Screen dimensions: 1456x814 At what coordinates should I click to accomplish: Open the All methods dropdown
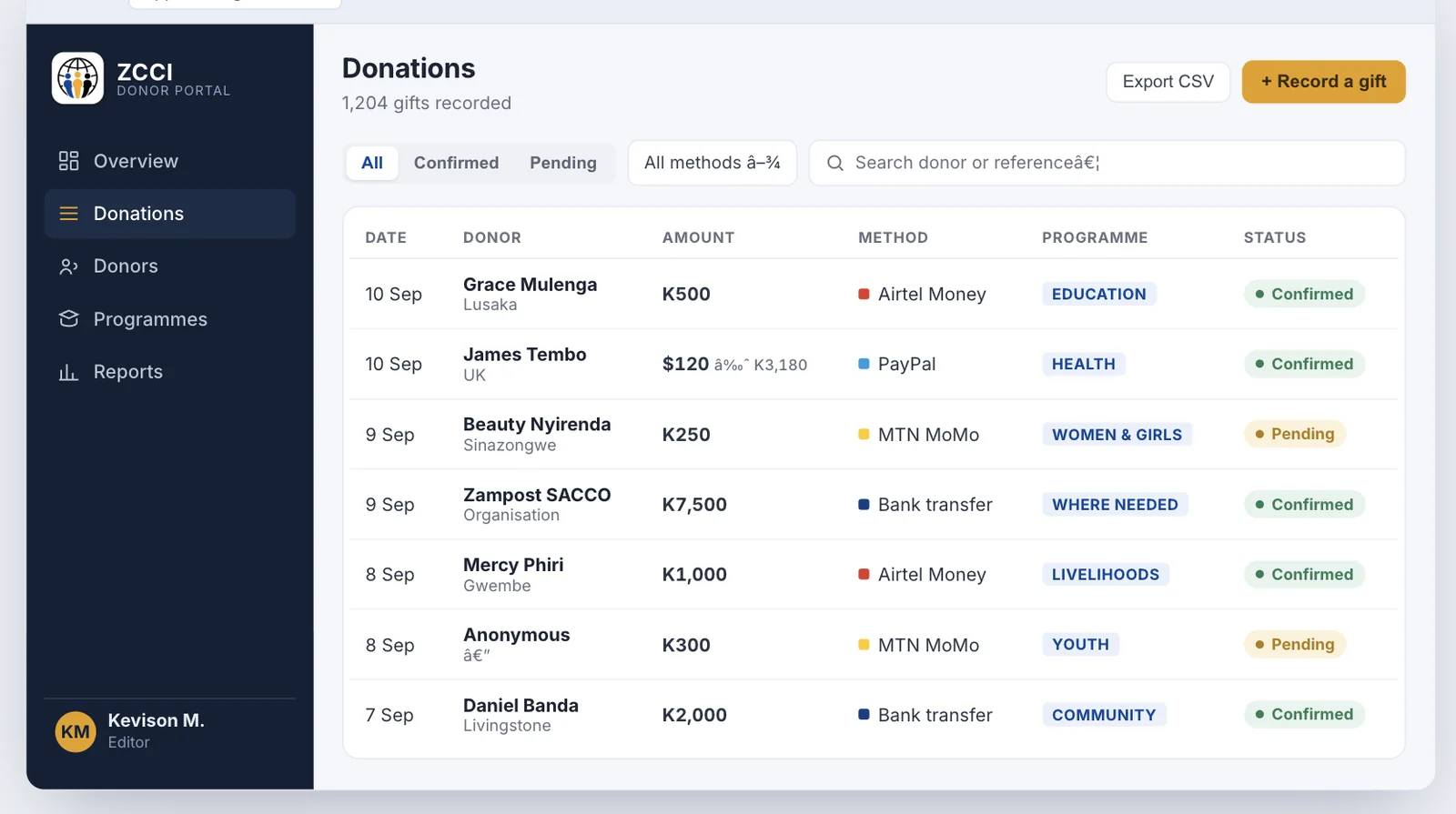[713, 163]
